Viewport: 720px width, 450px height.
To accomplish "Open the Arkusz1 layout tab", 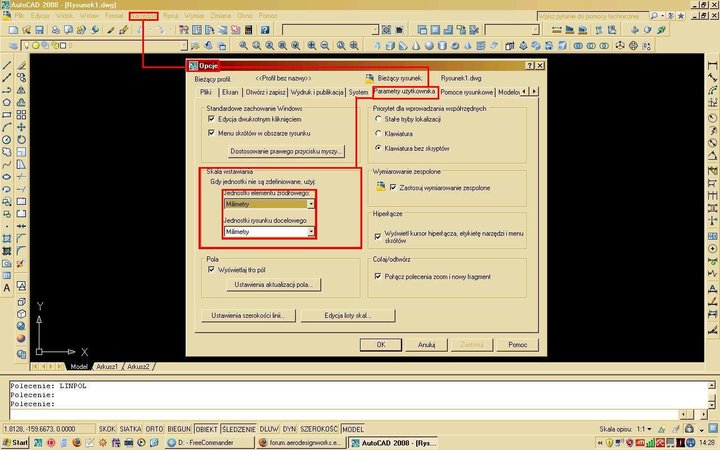I will click(x=107, y=366).
